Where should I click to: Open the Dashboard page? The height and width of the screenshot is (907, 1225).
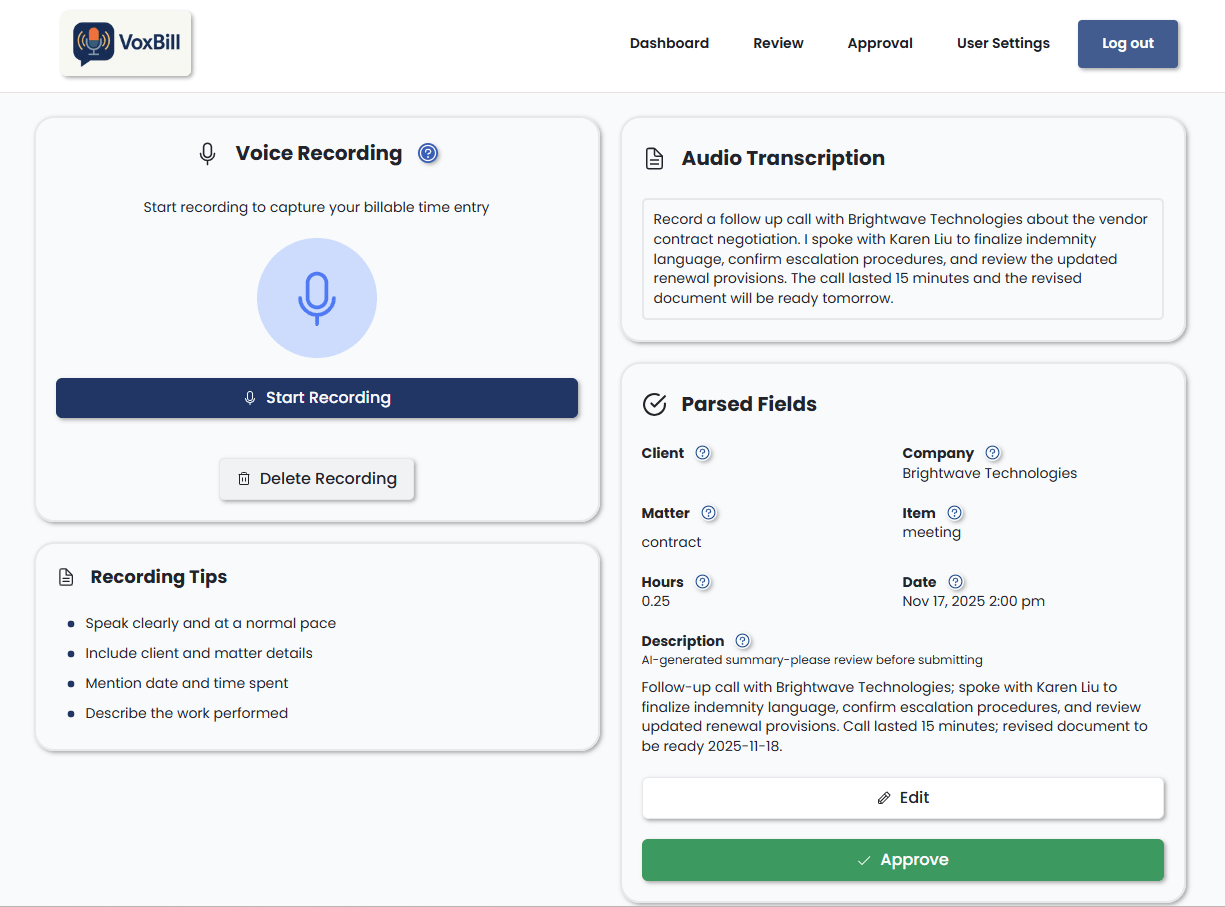point(669,43)
